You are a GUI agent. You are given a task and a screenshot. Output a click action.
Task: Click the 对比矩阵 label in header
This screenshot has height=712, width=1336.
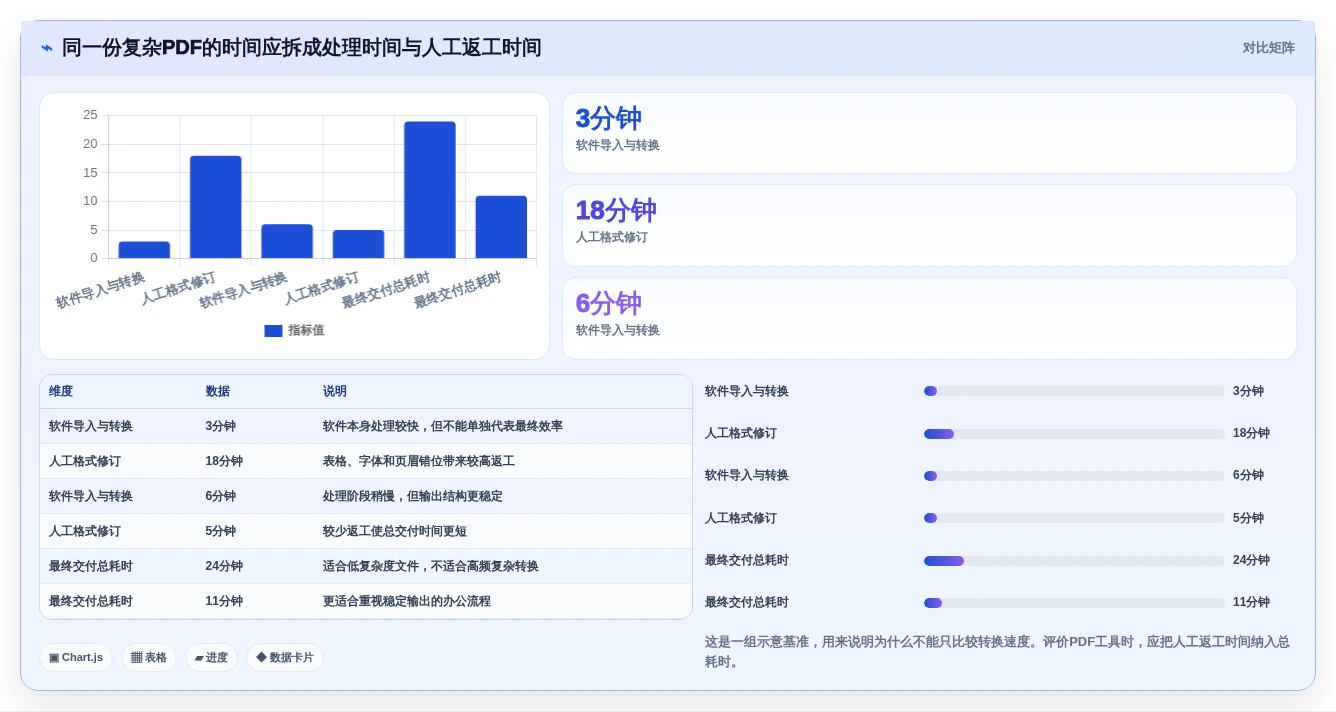1268,48
